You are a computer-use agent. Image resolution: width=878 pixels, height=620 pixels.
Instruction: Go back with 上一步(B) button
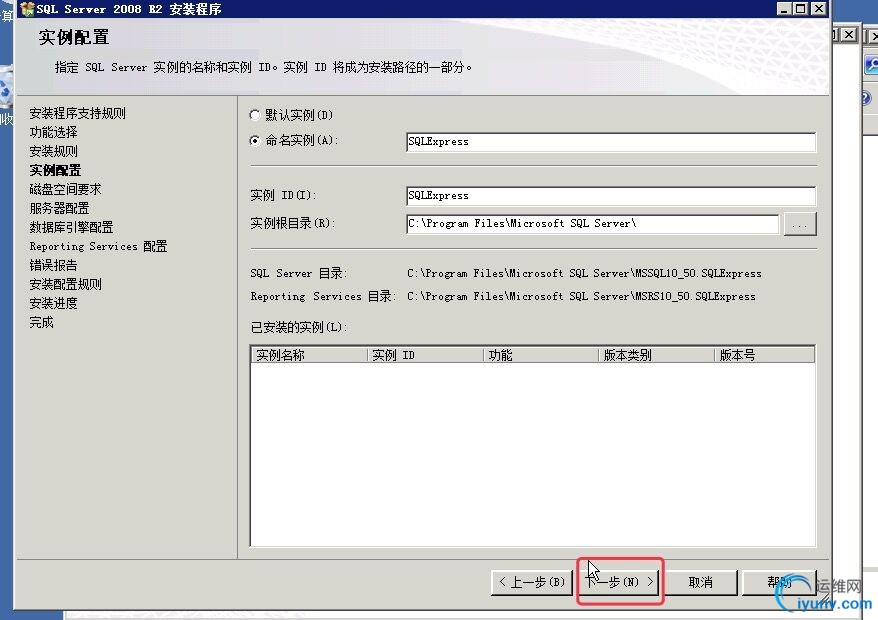(531, 582)
